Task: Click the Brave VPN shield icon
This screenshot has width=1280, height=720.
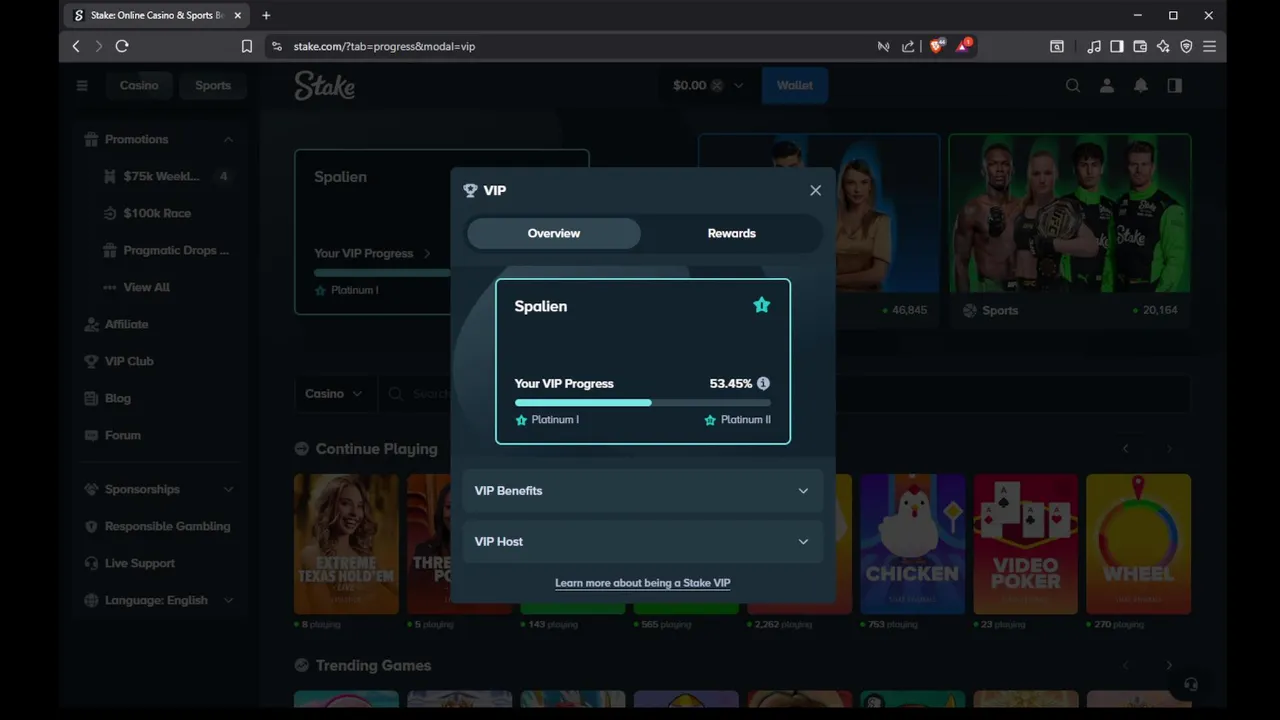Action: [1186, 46]
